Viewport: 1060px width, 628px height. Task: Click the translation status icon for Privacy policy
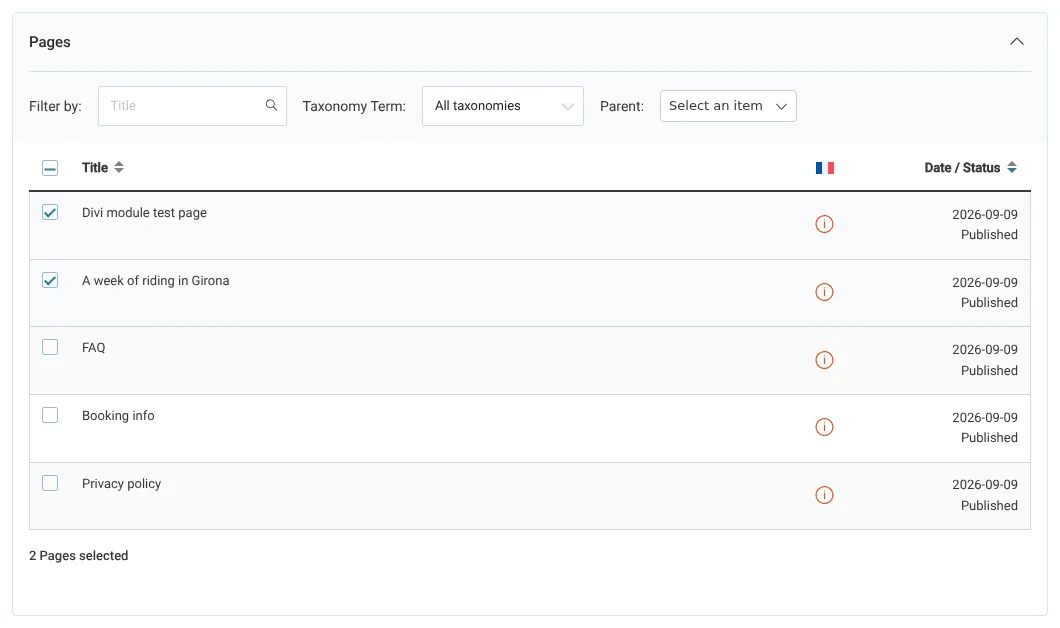[x=824, y=495]
